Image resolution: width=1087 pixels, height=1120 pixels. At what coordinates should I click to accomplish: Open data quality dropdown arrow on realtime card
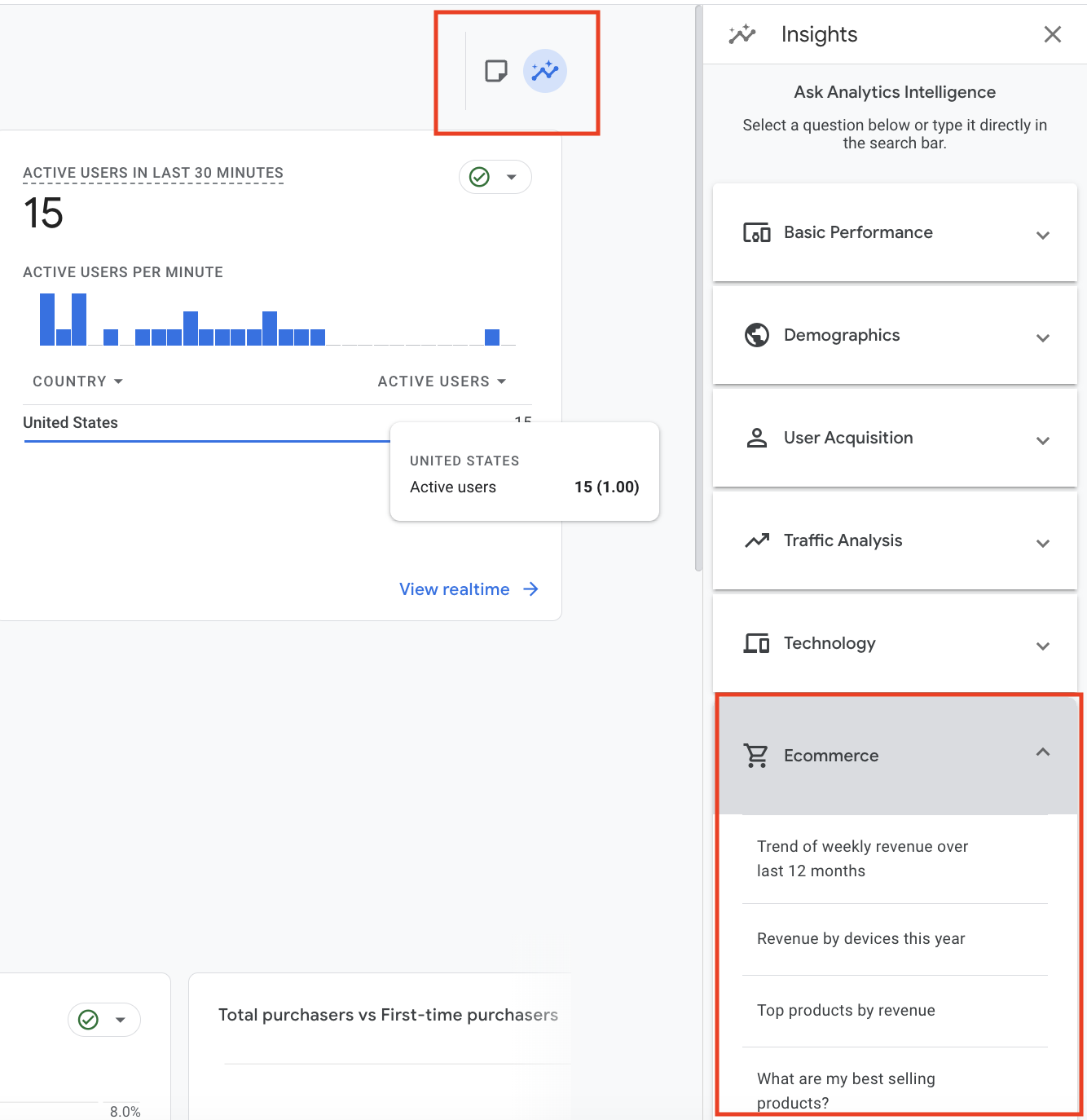coord(511,177)
